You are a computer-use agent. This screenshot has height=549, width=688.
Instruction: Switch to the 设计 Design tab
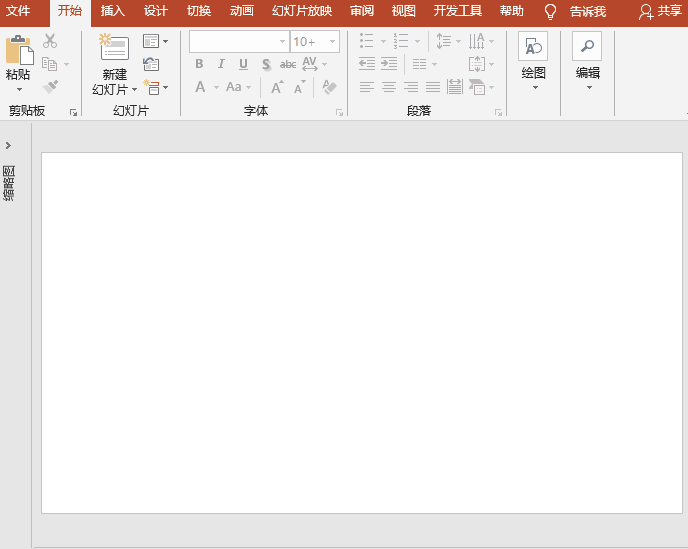(x=156, y=11)
